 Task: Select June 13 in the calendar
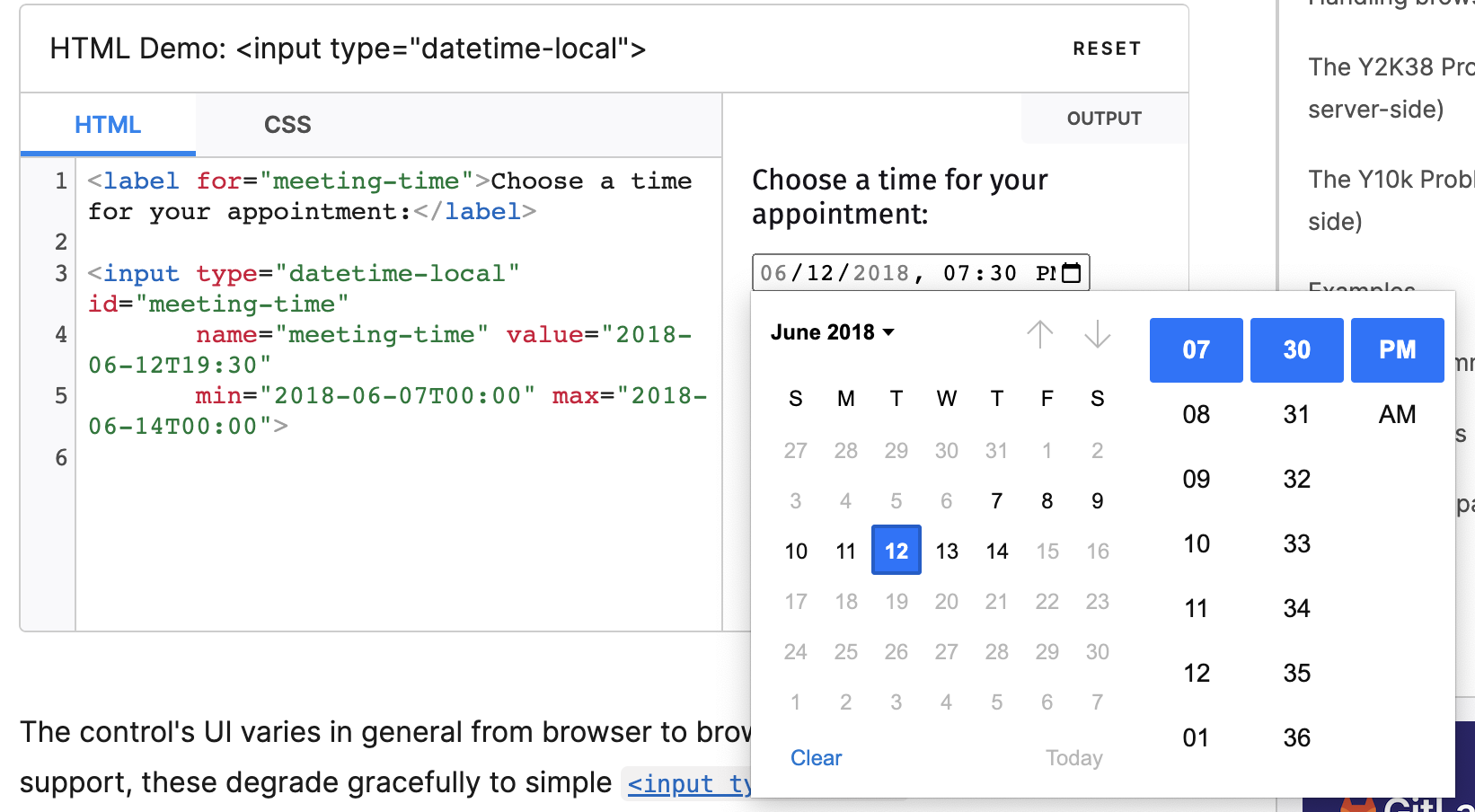[947, 551]
